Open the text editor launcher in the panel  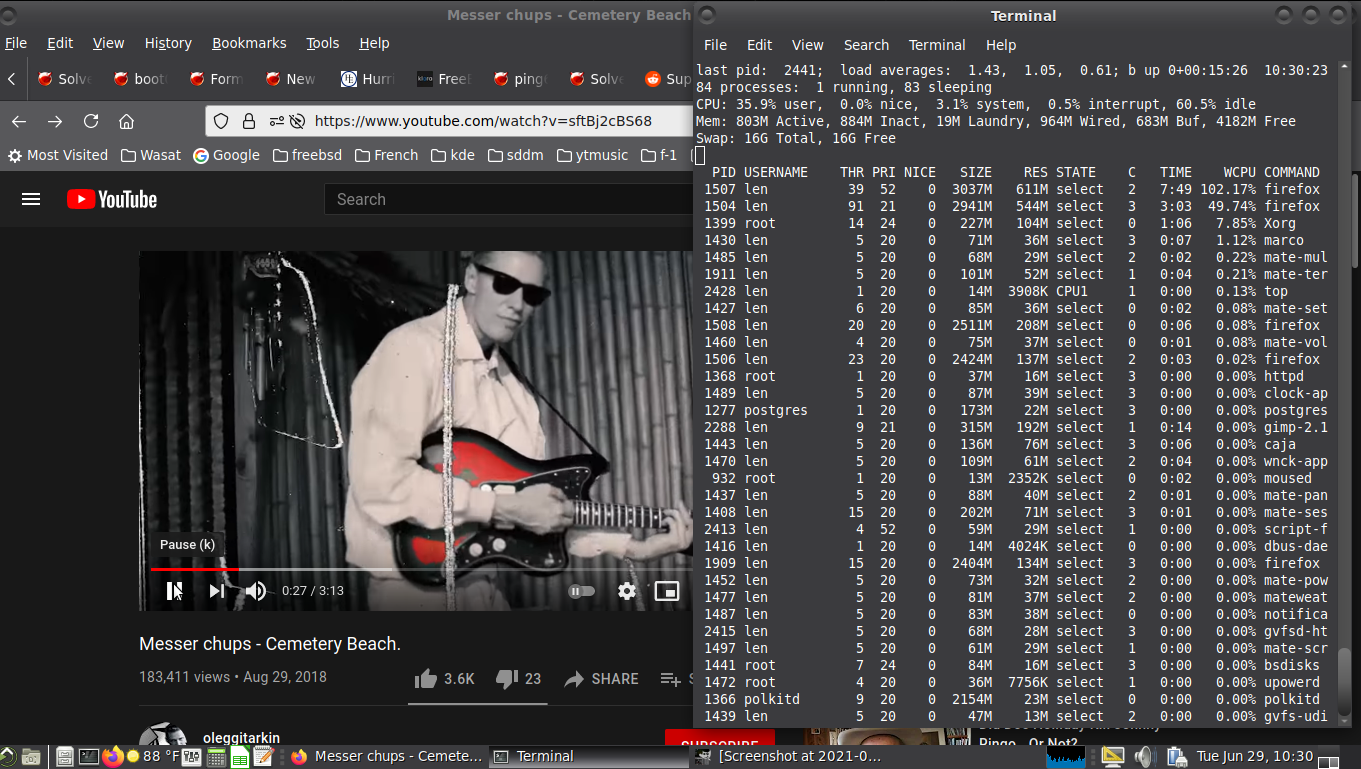point(262,757)
